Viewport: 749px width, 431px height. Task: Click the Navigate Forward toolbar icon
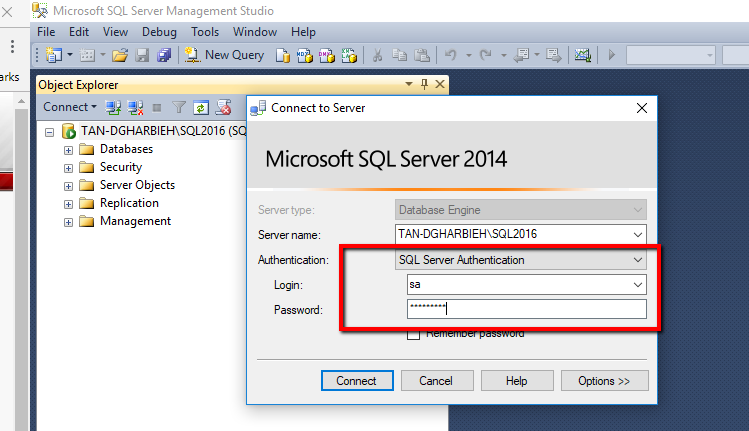pos(554,55)
